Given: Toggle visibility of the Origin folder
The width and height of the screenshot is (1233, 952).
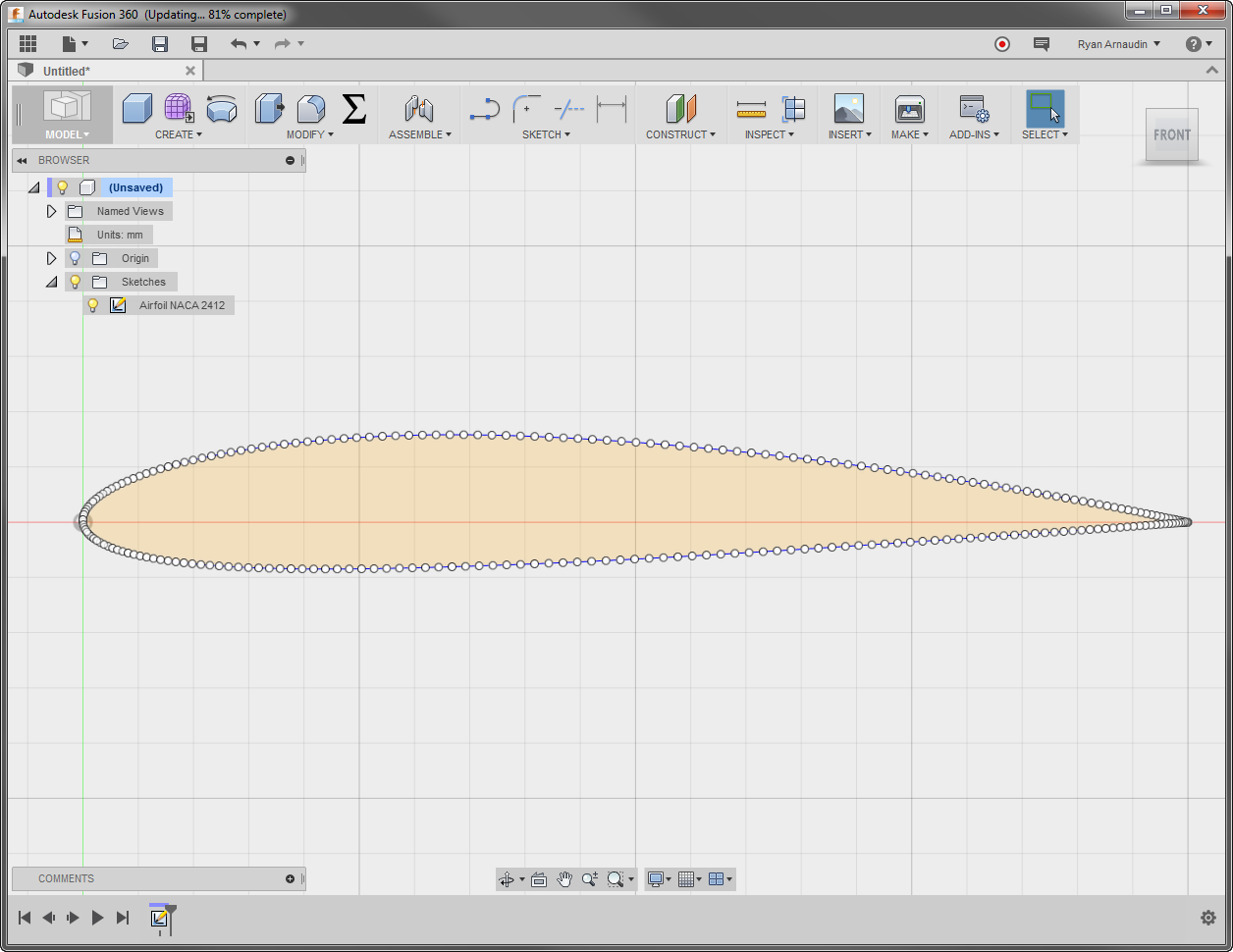Looking at the screenshot, I should click(x=75, y=257).
